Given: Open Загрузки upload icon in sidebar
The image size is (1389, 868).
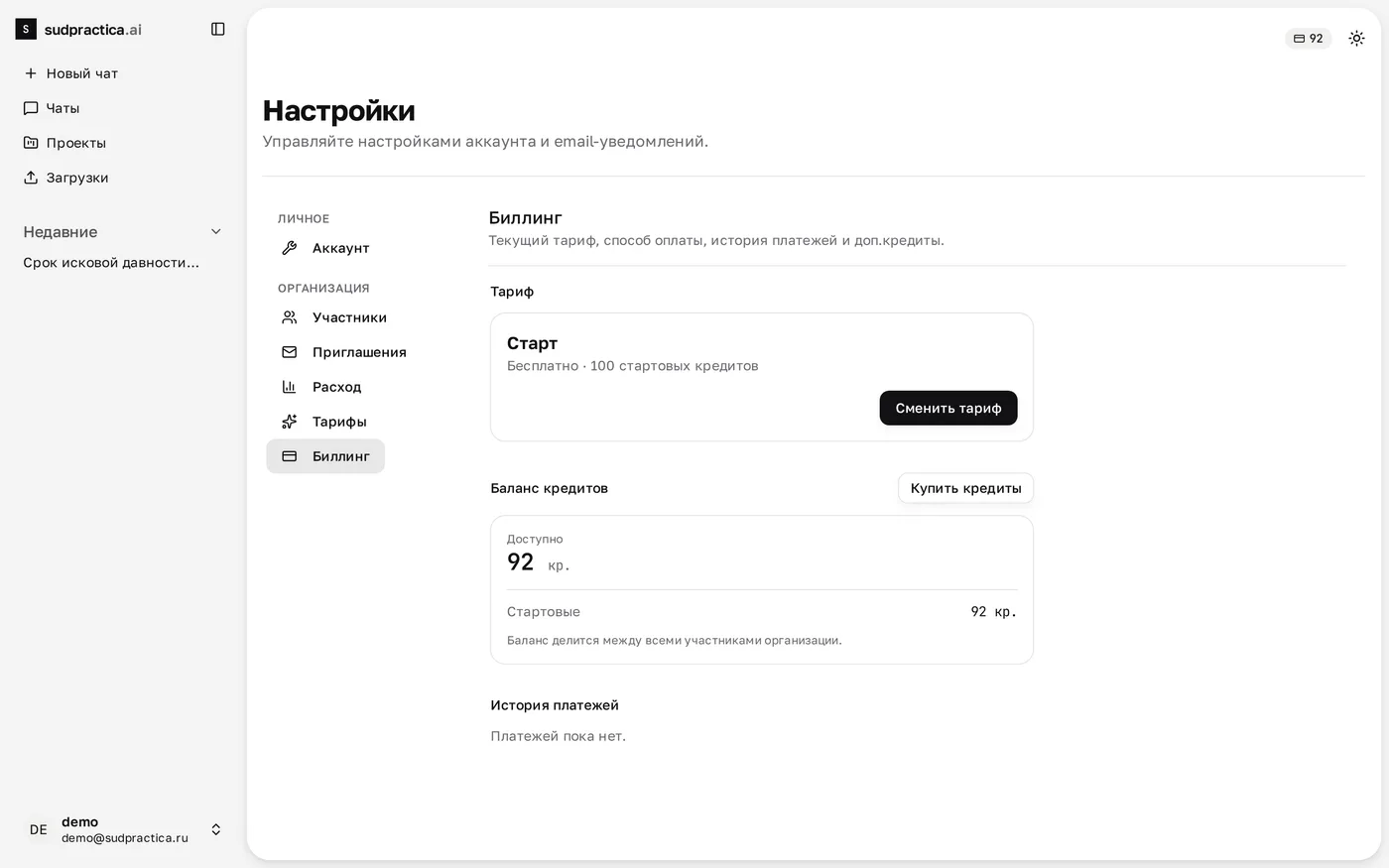Looking at the screenshot, I should (x=31, y=178).
